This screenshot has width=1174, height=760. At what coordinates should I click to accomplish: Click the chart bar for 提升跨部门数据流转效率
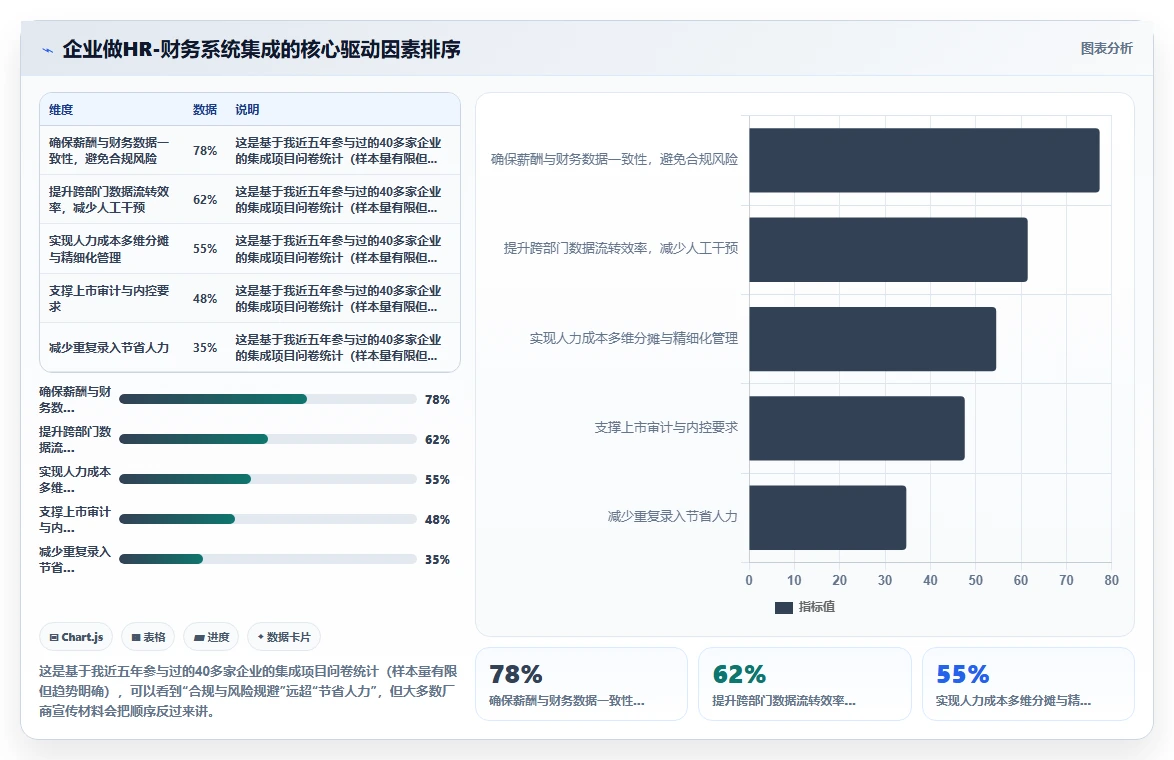(x=888, y=249)
